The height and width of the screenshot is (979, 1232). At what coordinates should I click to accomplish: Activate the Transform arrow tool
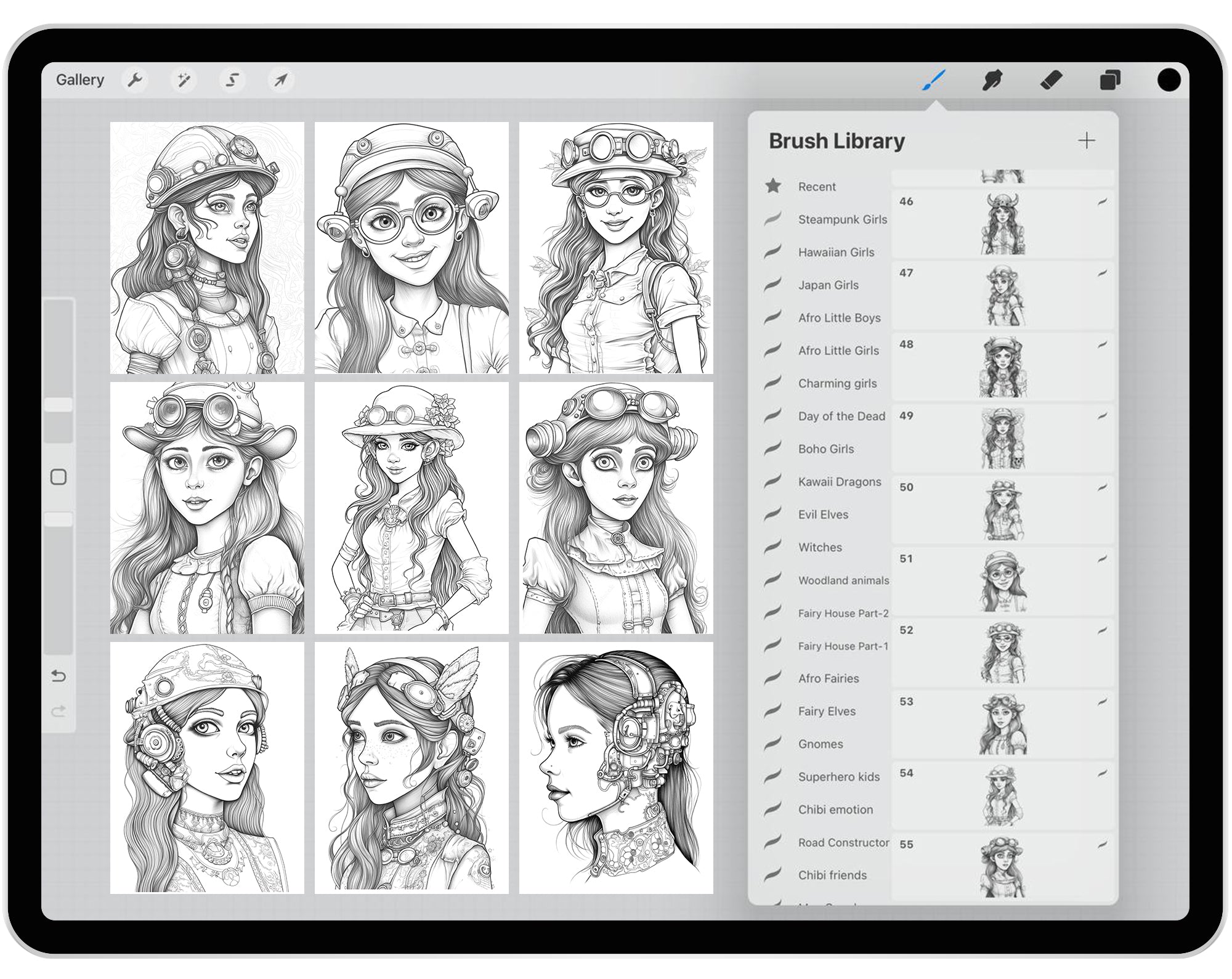coord(281,80)
